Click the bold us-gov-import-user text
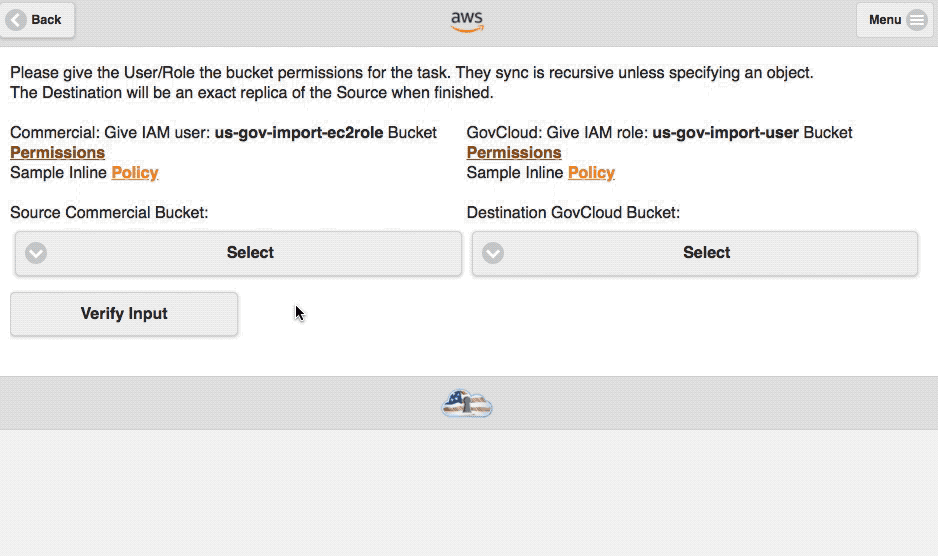Screen dimensions: 938x556 click(x=725, y=132)
